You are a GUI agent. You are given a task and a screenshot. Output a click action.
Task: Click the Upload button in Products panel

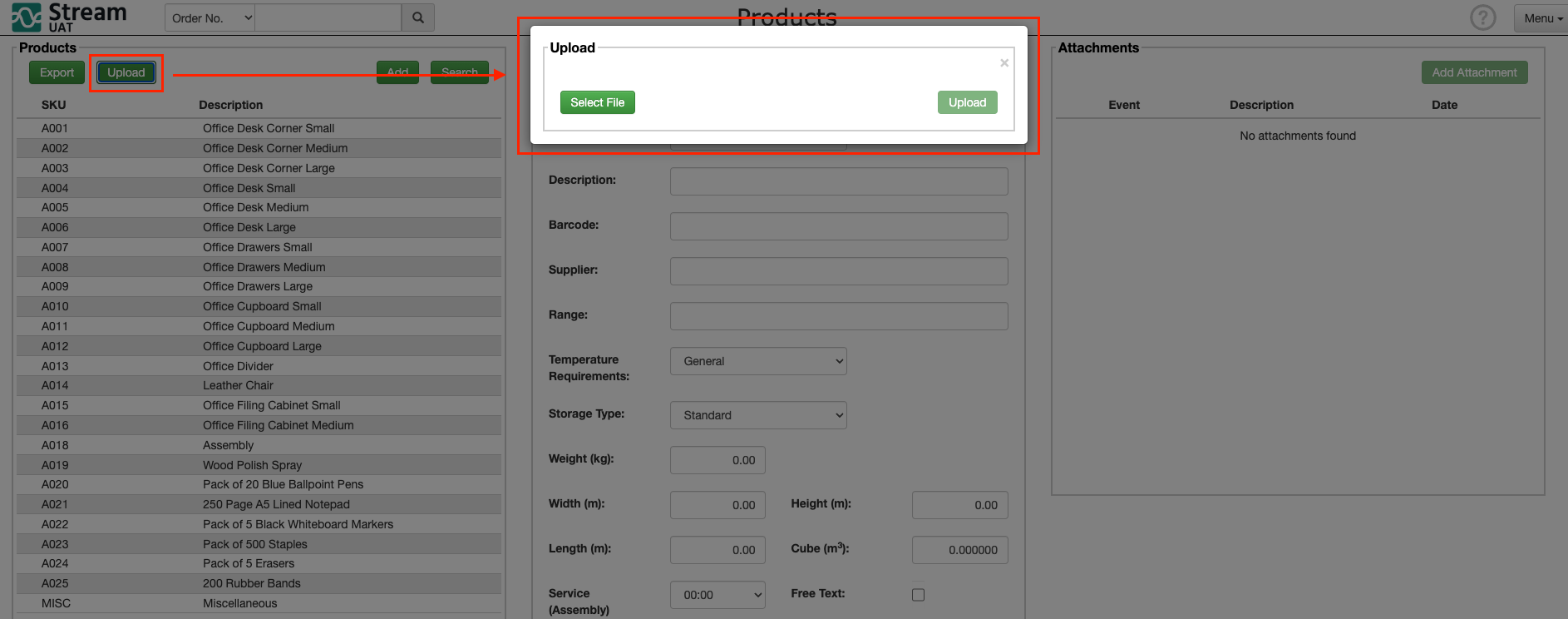pyautogui.click(x=126, y=72)
